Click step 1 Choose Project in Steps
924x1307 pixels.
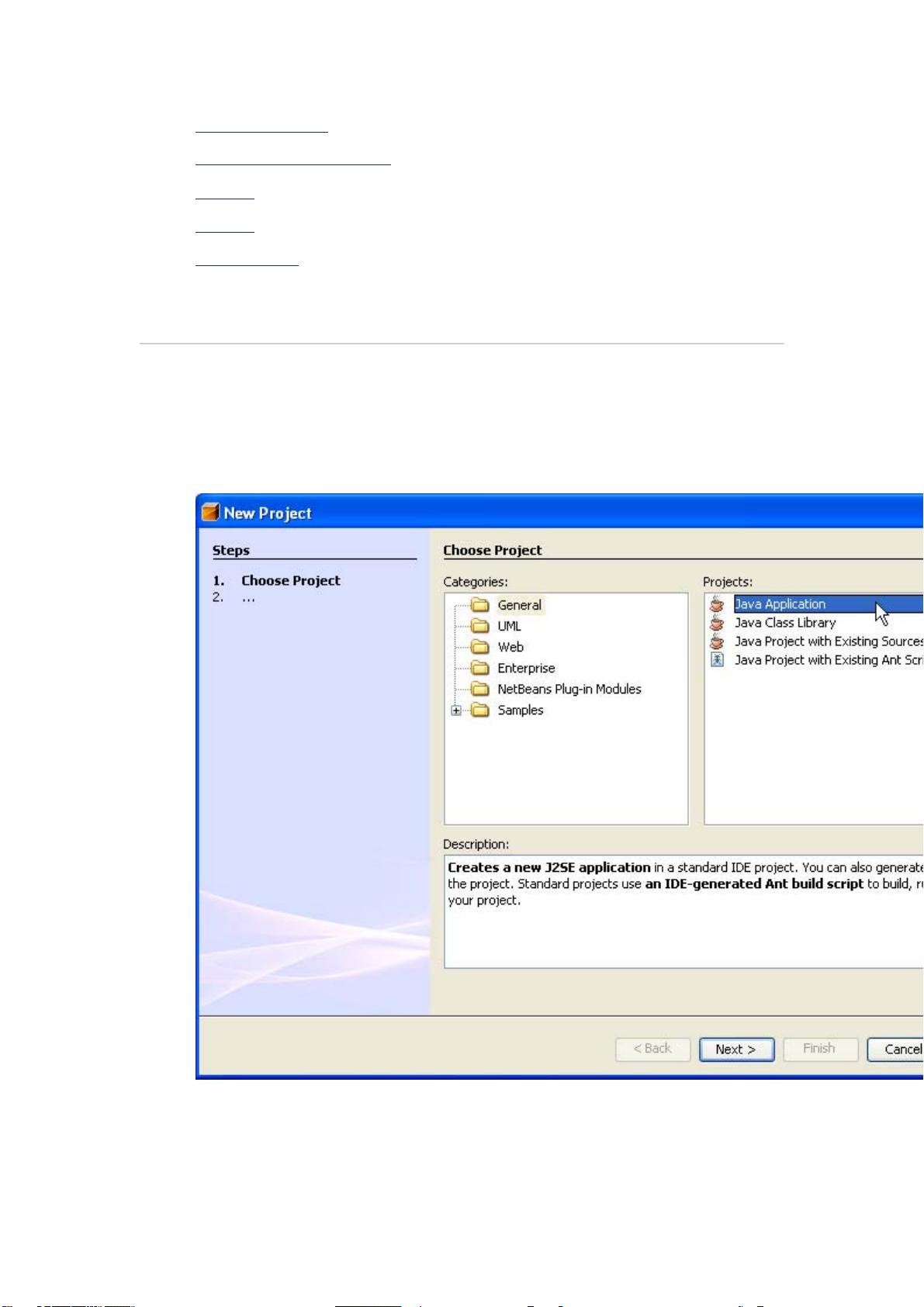[x=277, y=580]
